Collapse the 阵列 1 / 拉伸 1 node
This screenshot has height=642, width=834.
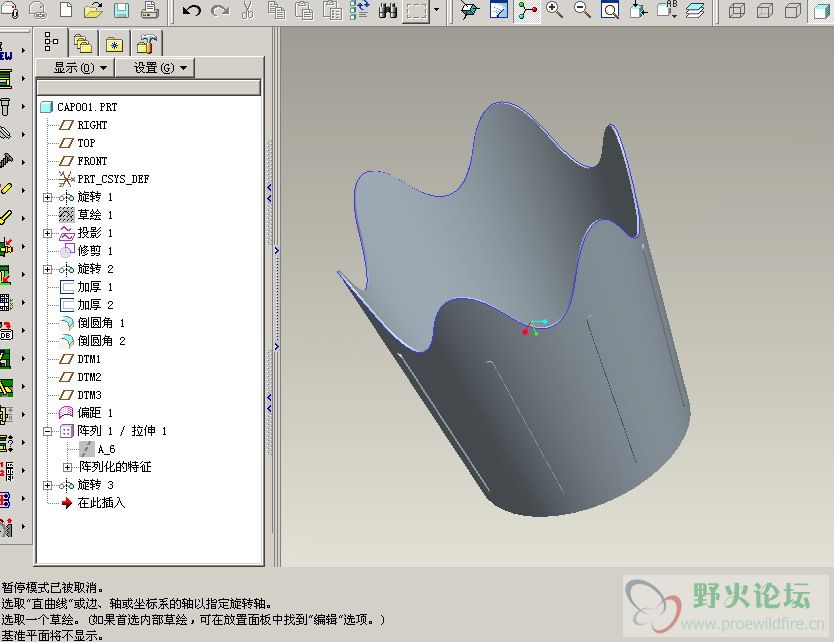48,431
